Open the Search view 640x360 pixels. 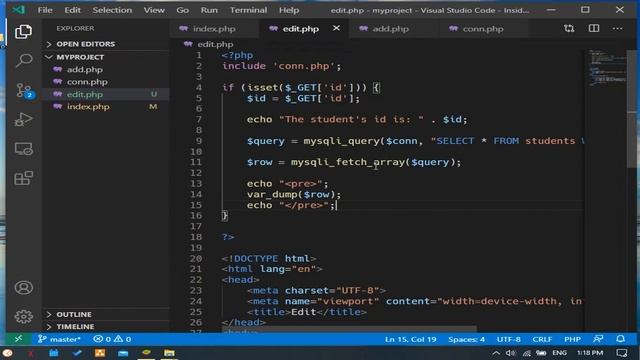tap(23, 60)
